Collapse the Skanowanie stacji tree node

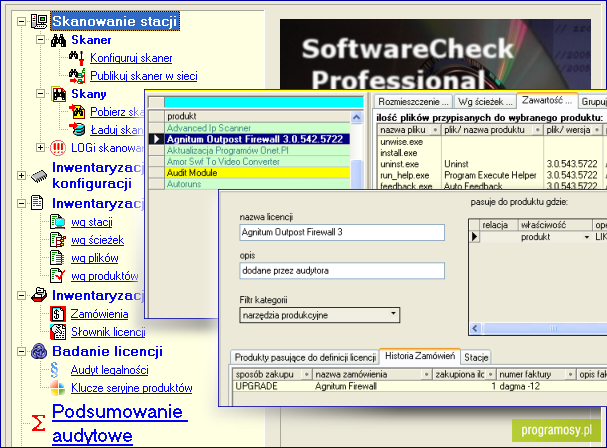point(22,22)
